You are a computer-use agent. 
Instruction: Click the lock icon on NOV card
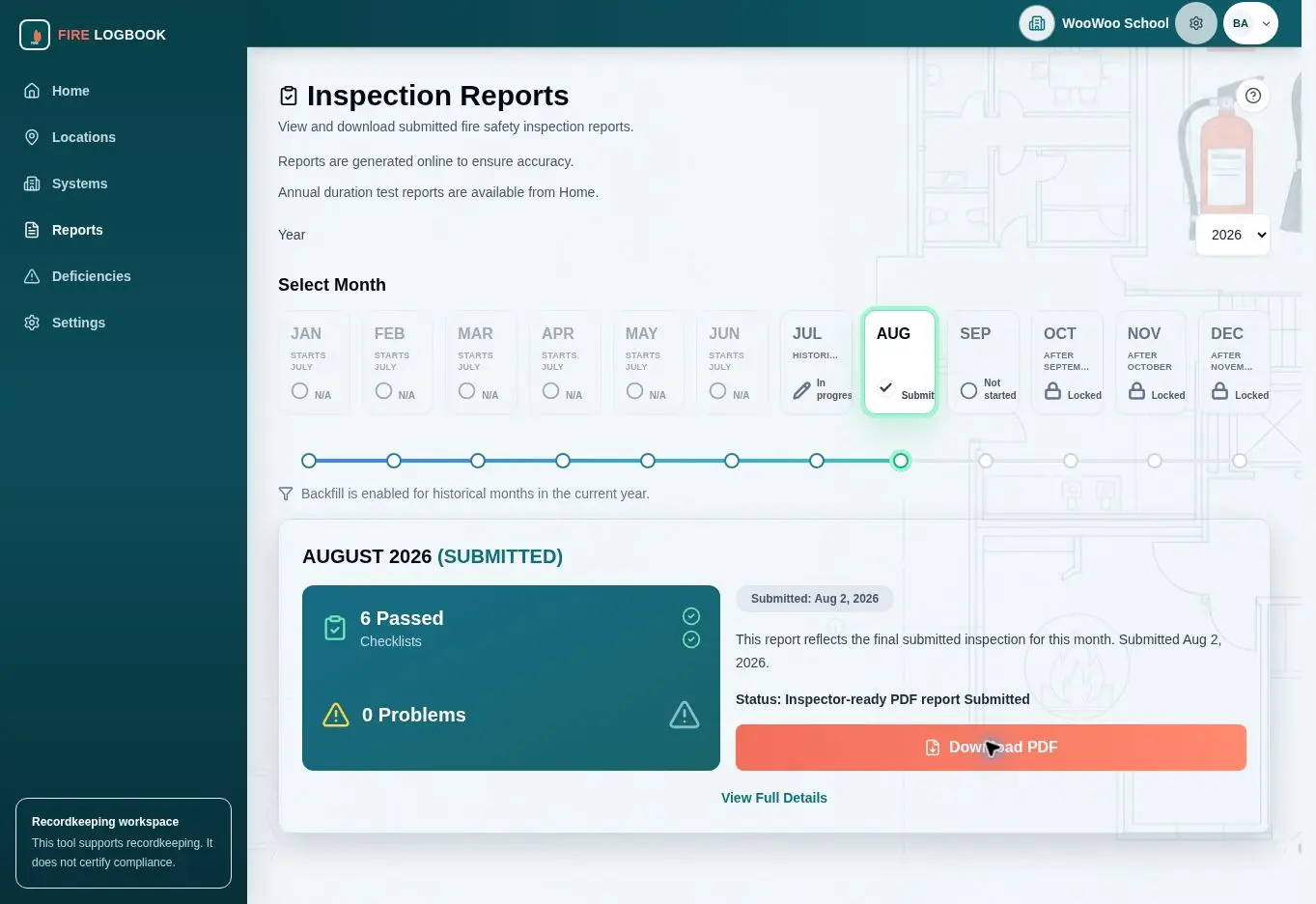[x=1136, y=390]
